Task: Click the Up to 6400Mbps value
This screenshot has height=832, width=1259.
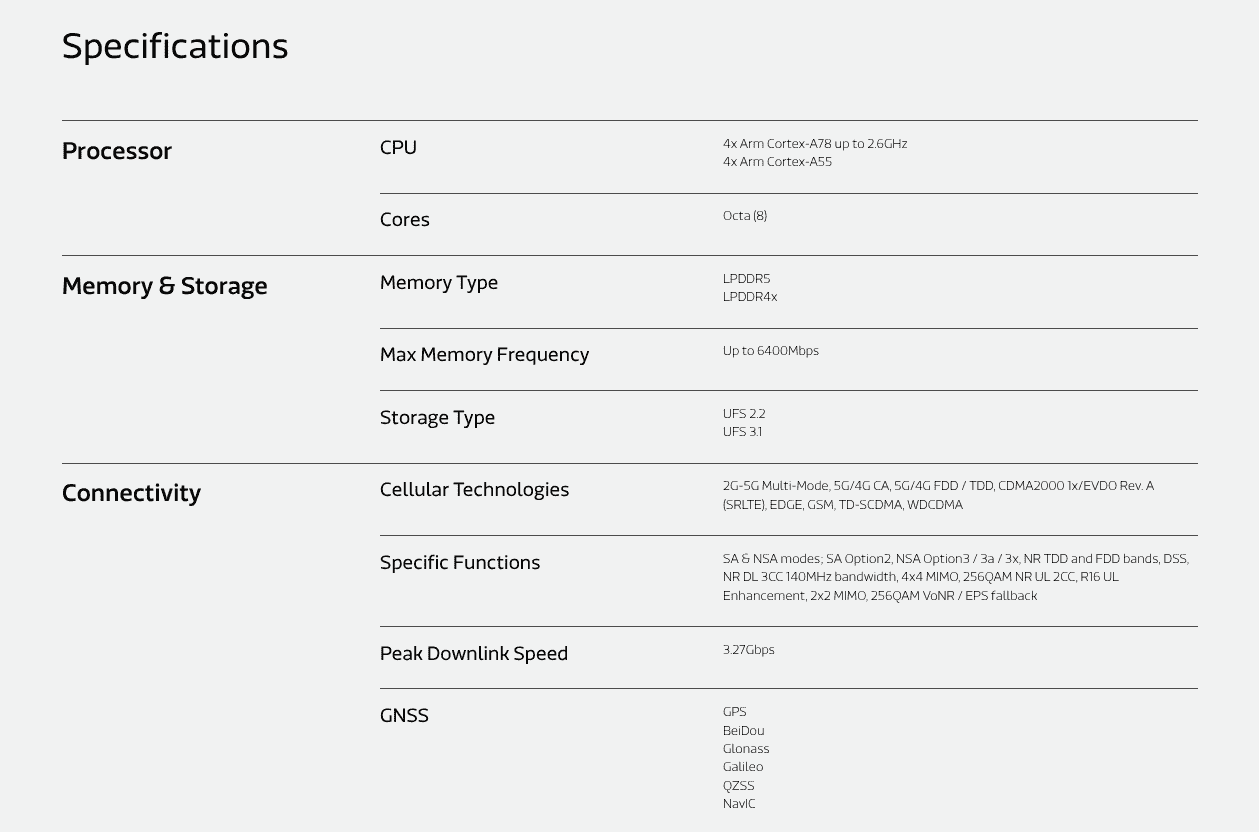Action: click(x=770, y=351)
